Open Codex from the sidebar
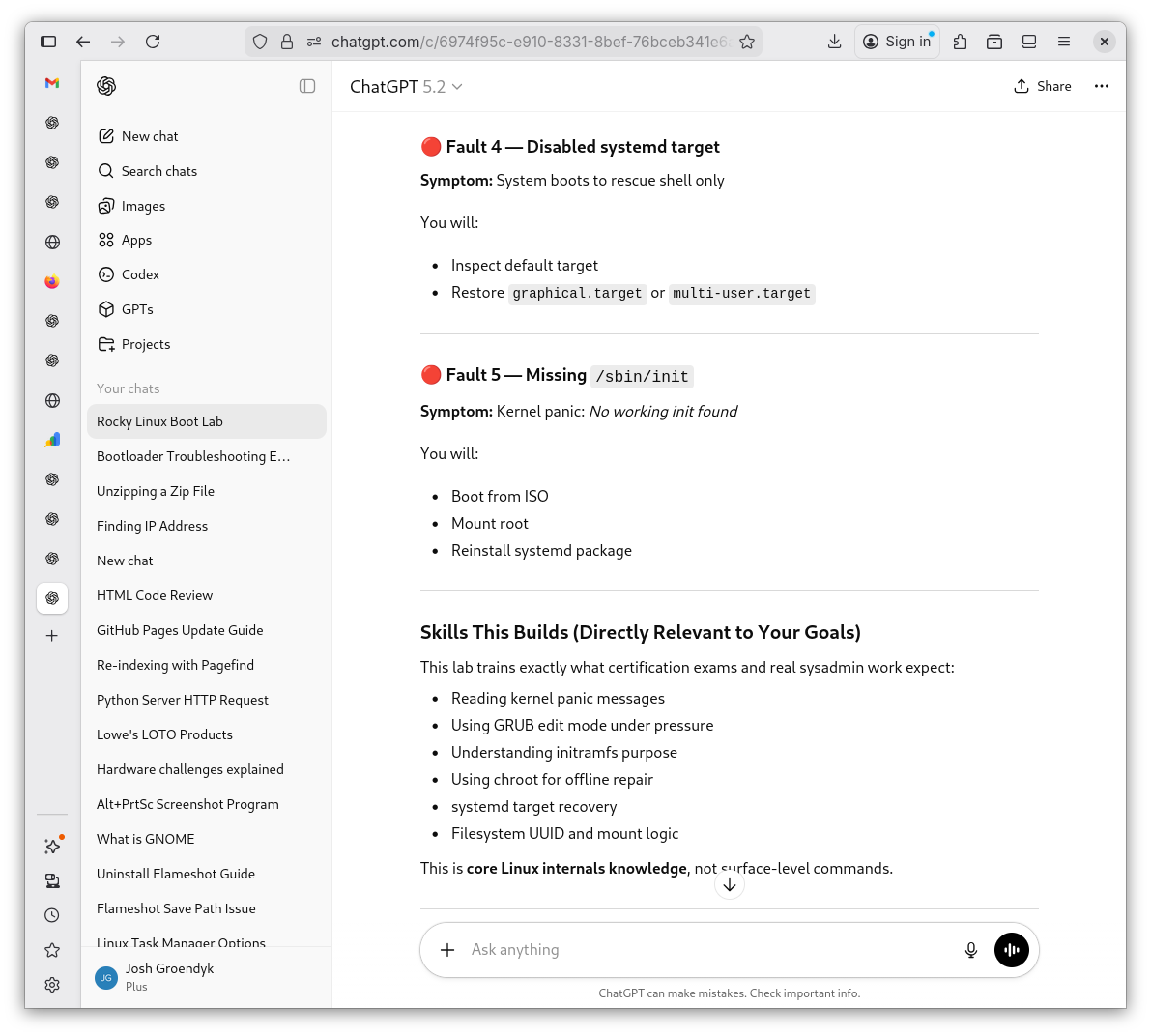This screenshot has height=1036, width=1151. tap(140, 274)
